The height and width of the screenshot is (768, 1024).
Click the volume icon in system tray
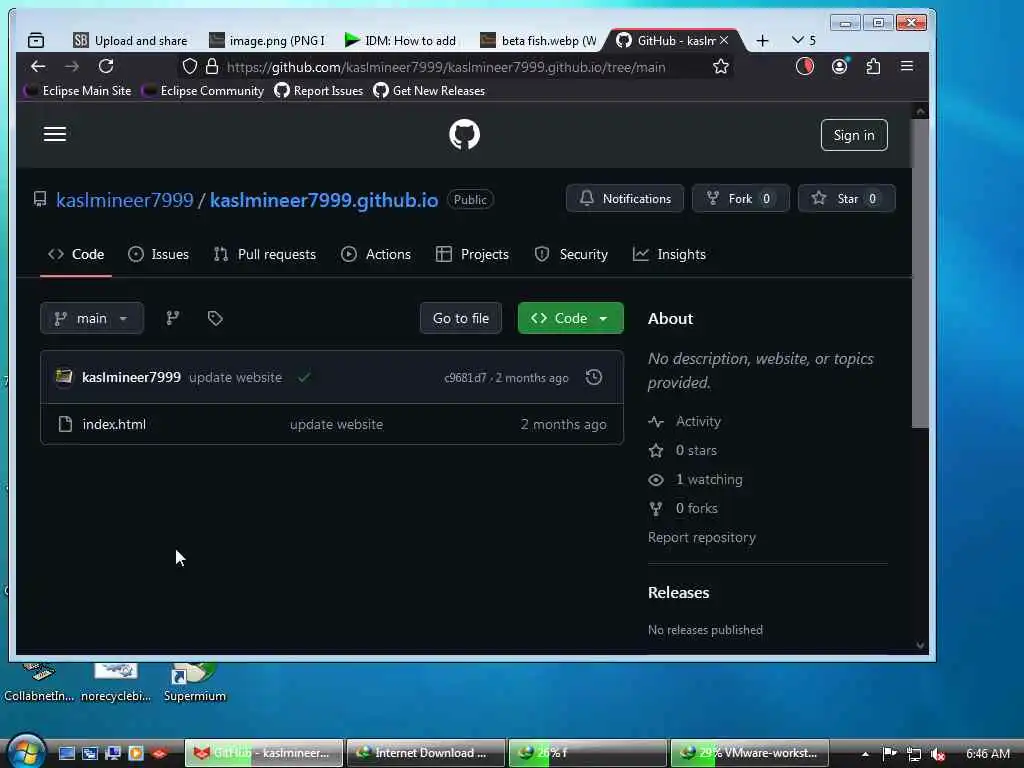pyautogui.click(x=938, y=754)
